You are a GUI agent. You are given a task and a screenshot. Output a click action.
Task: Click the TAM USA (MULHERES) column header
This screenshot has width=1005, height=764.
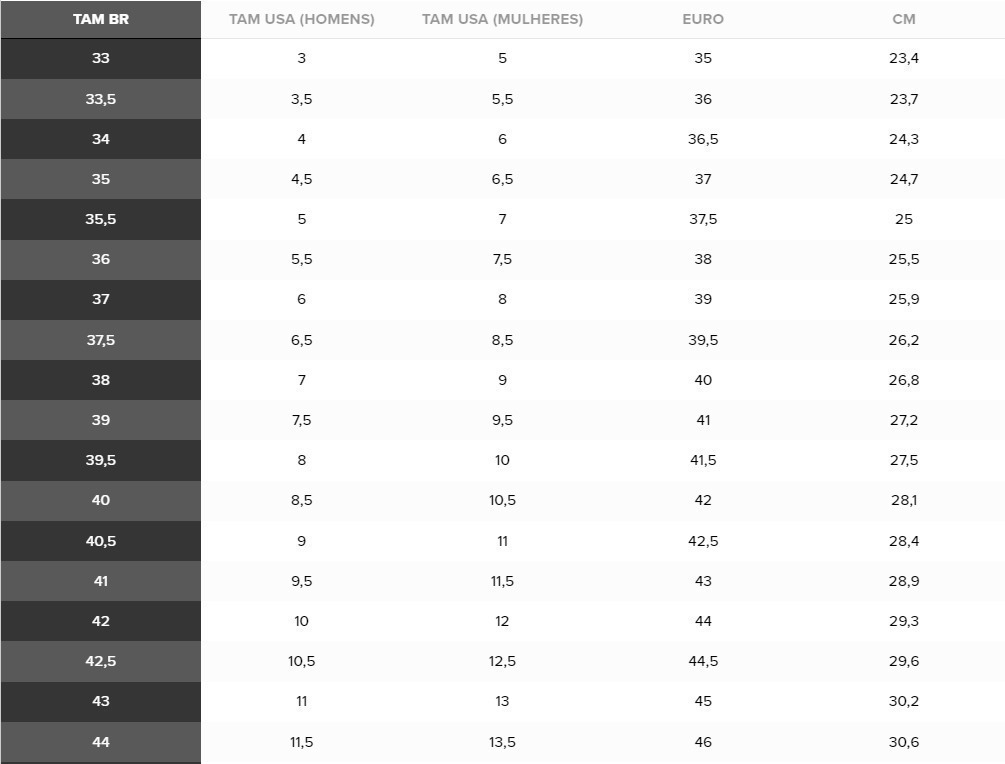(x=502, y=19)
